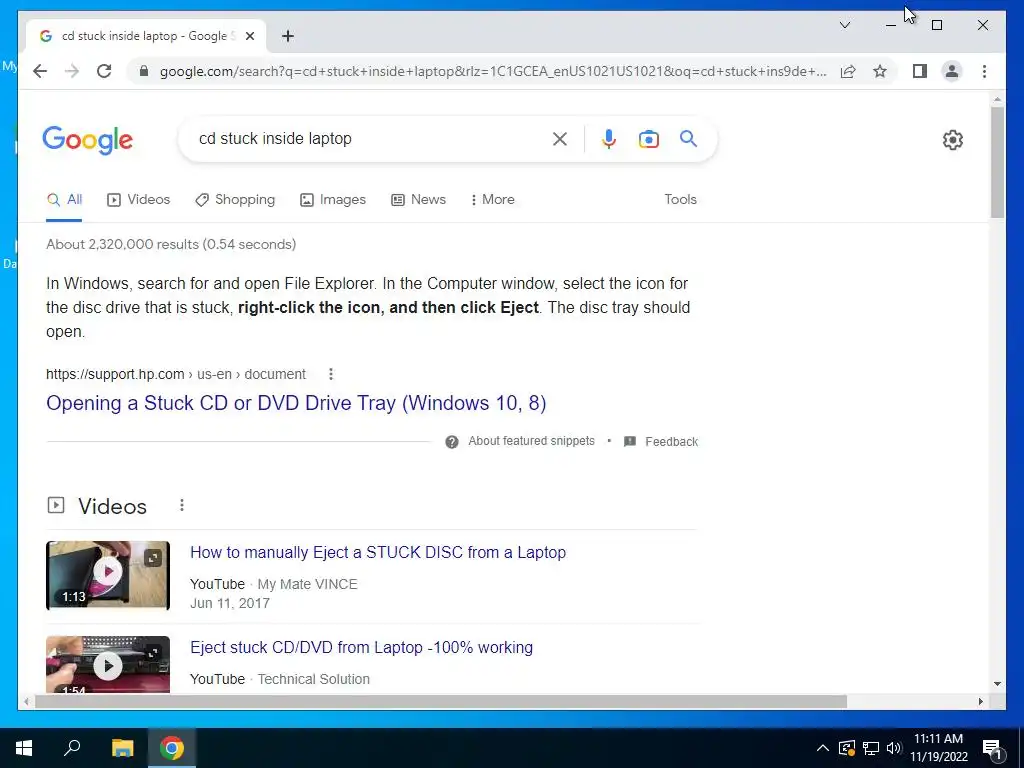Select the All results tab
Image resolution: width=1024 pixels, height=768 pixels.
click(64, 200)
